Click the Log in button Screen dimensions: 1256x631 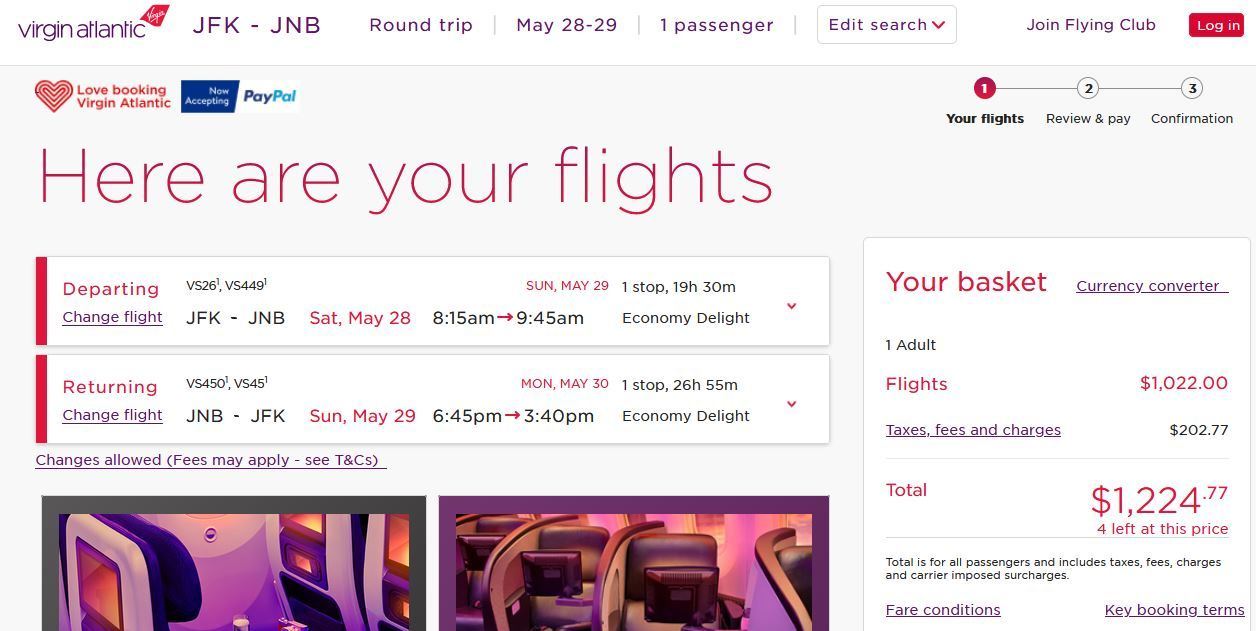tap(1216, 25)
